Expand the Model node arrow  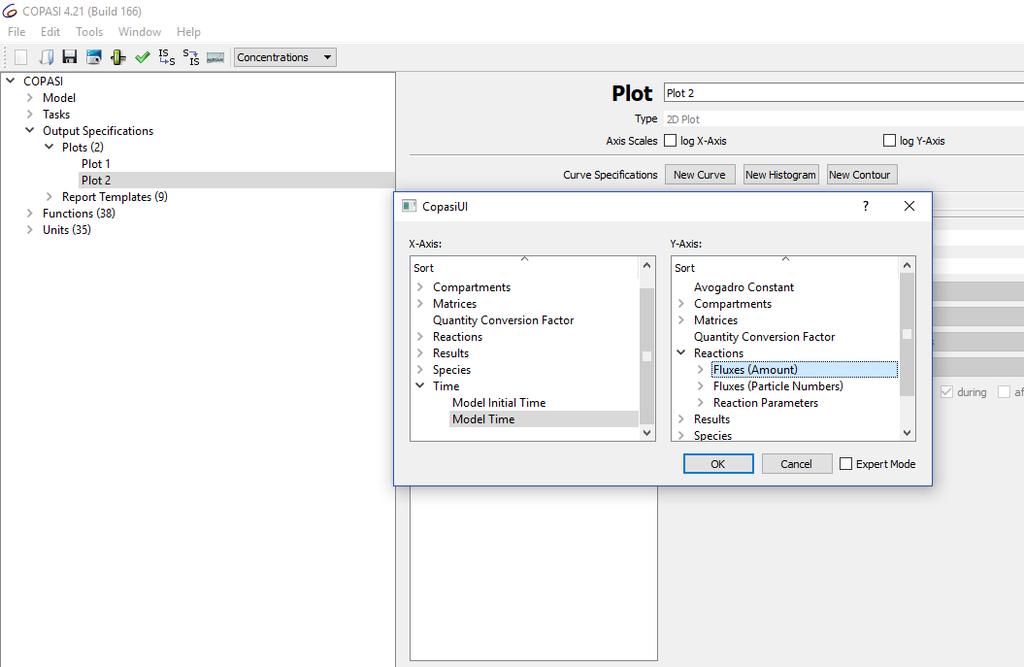29,97
